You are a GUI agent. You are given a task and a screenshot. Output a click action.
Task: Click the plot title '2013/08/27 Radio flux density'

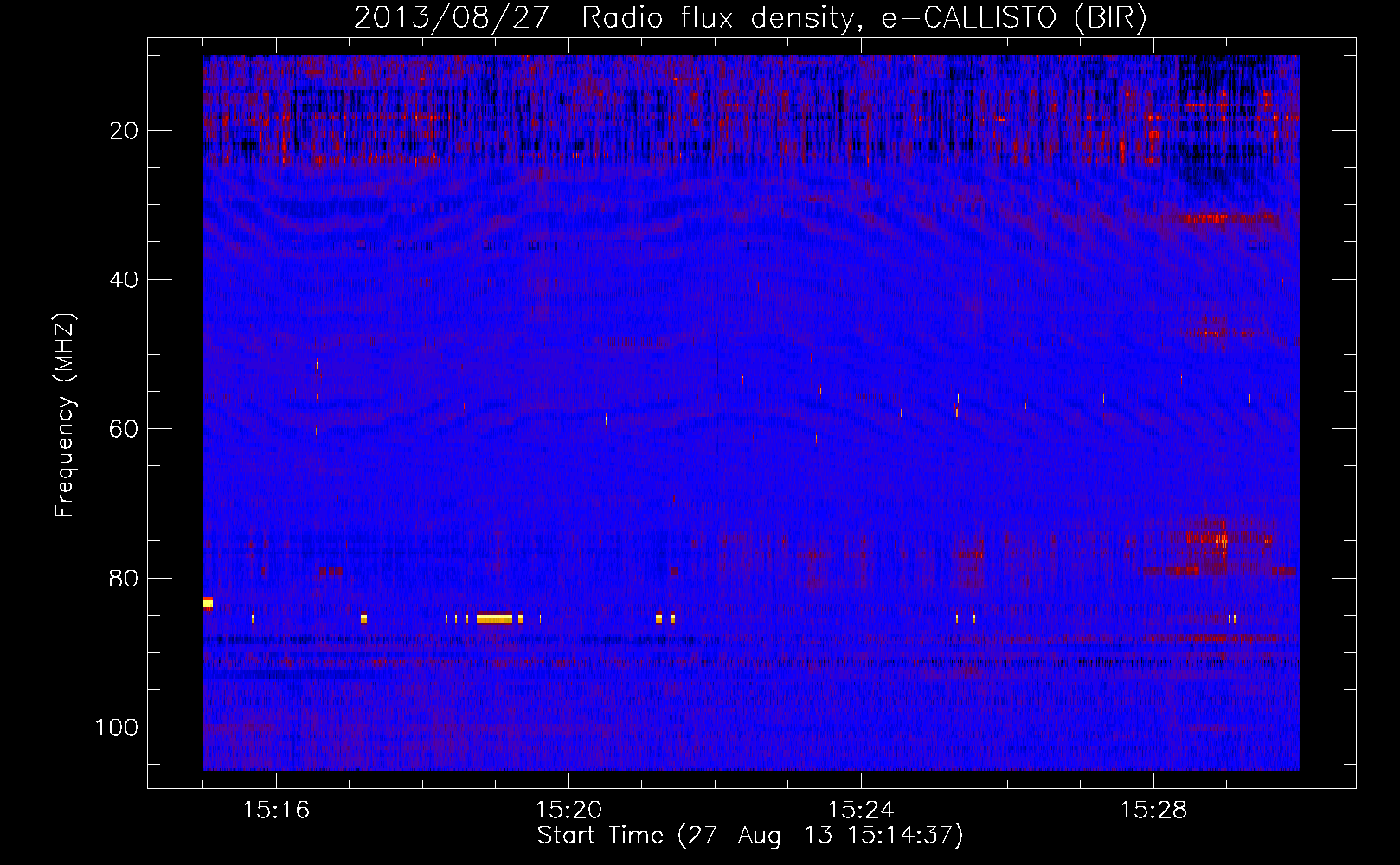pyautogui.click(x=750, y=17)
